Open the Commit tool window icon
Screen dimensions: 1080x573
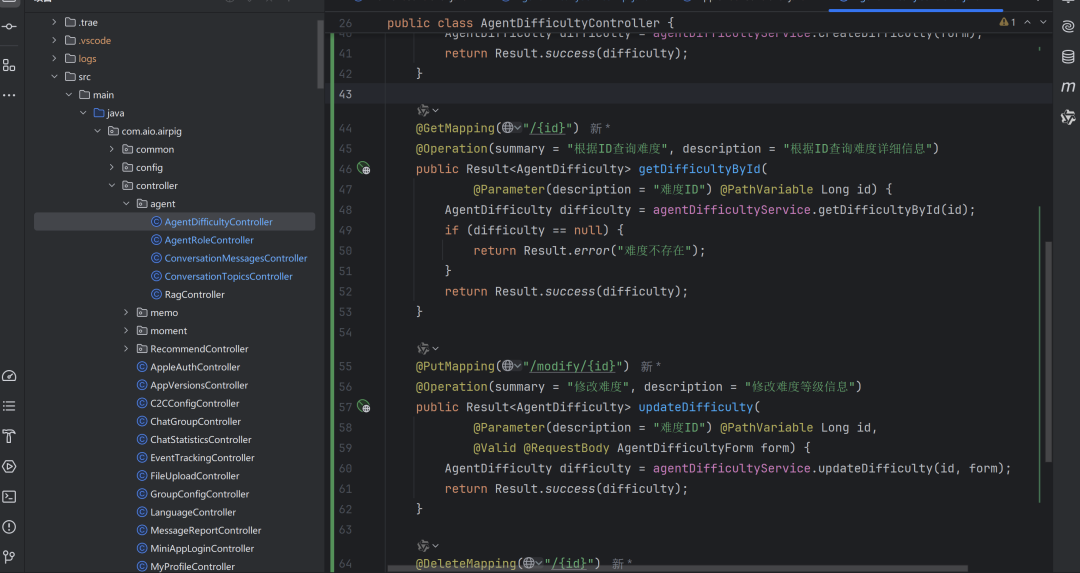point(9,26)
